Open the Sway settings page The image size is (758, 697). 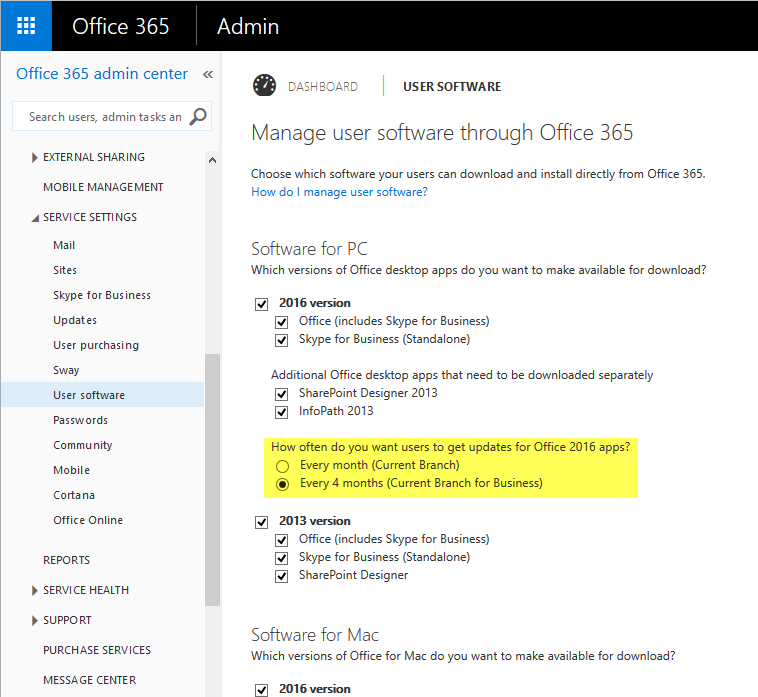point(66,370)
